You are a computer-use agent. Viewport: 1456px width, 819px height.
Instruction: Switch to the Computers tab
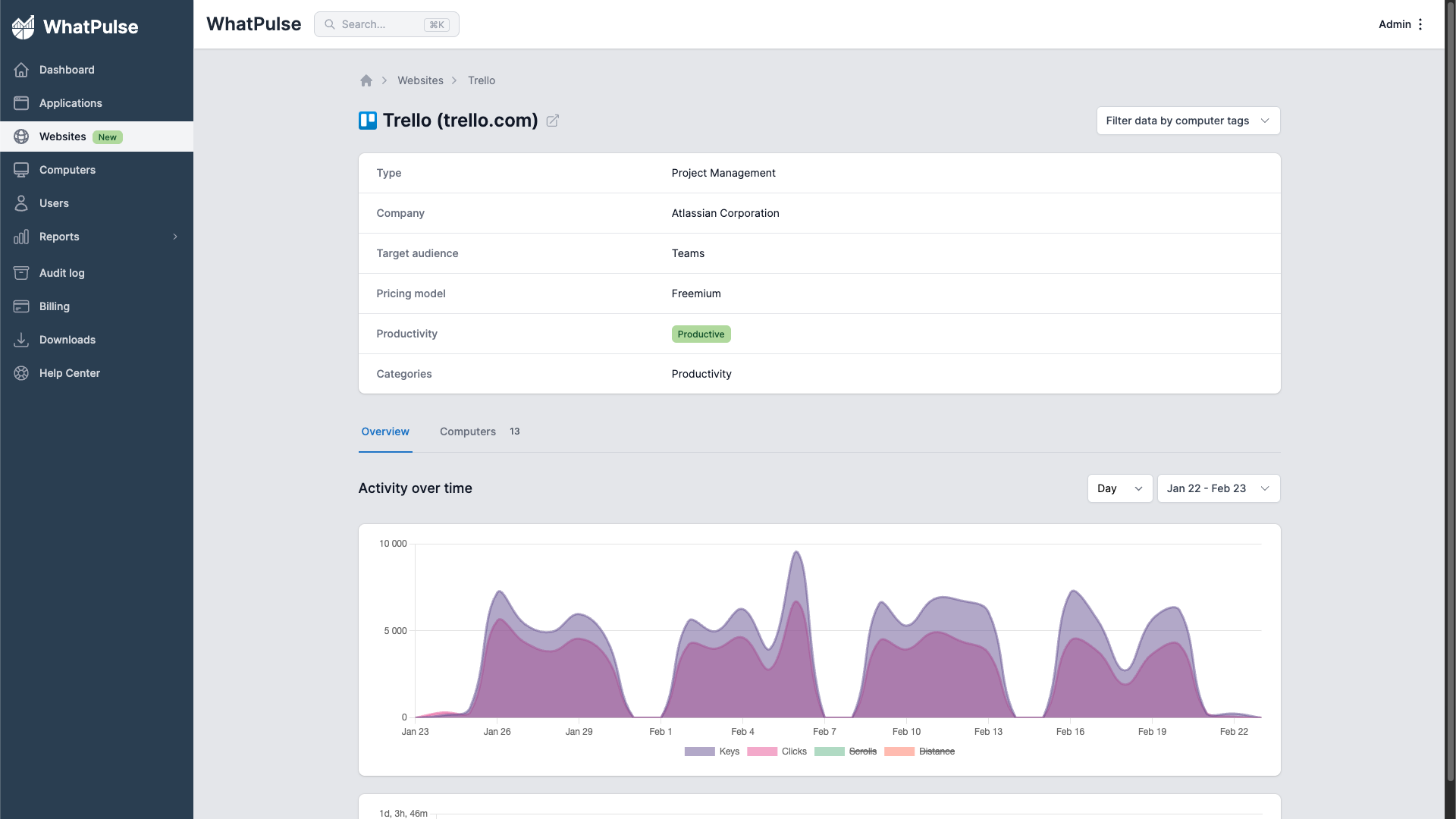point(467,431)
